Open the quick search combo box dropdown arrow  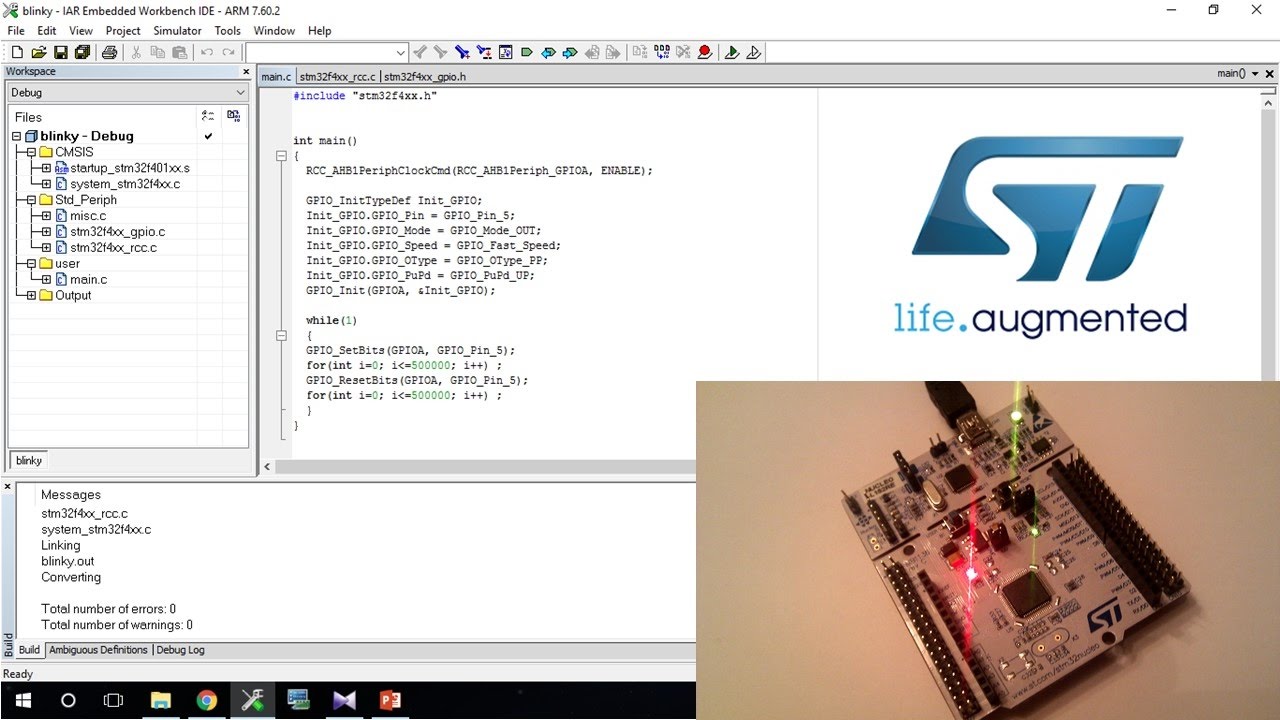(401, 52)
